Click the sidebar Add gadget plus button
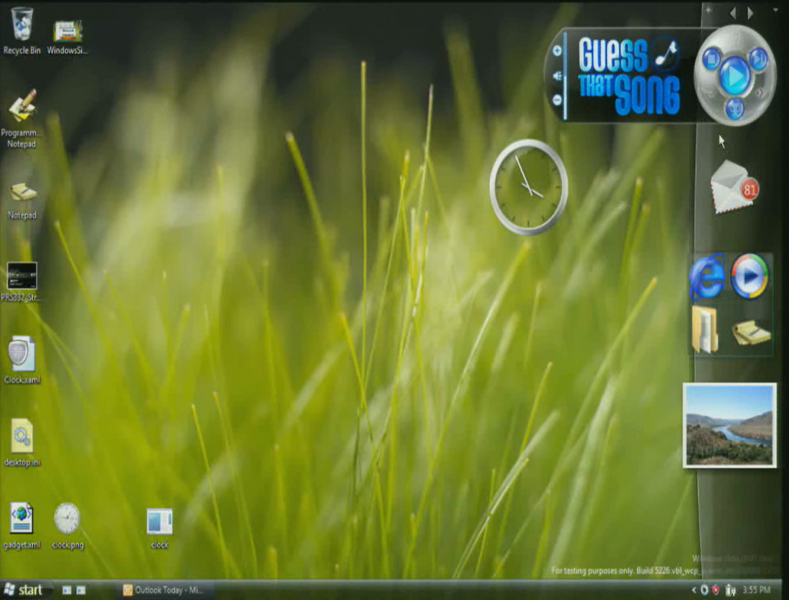This screenshot has width=789, height=600. [708, 11]
